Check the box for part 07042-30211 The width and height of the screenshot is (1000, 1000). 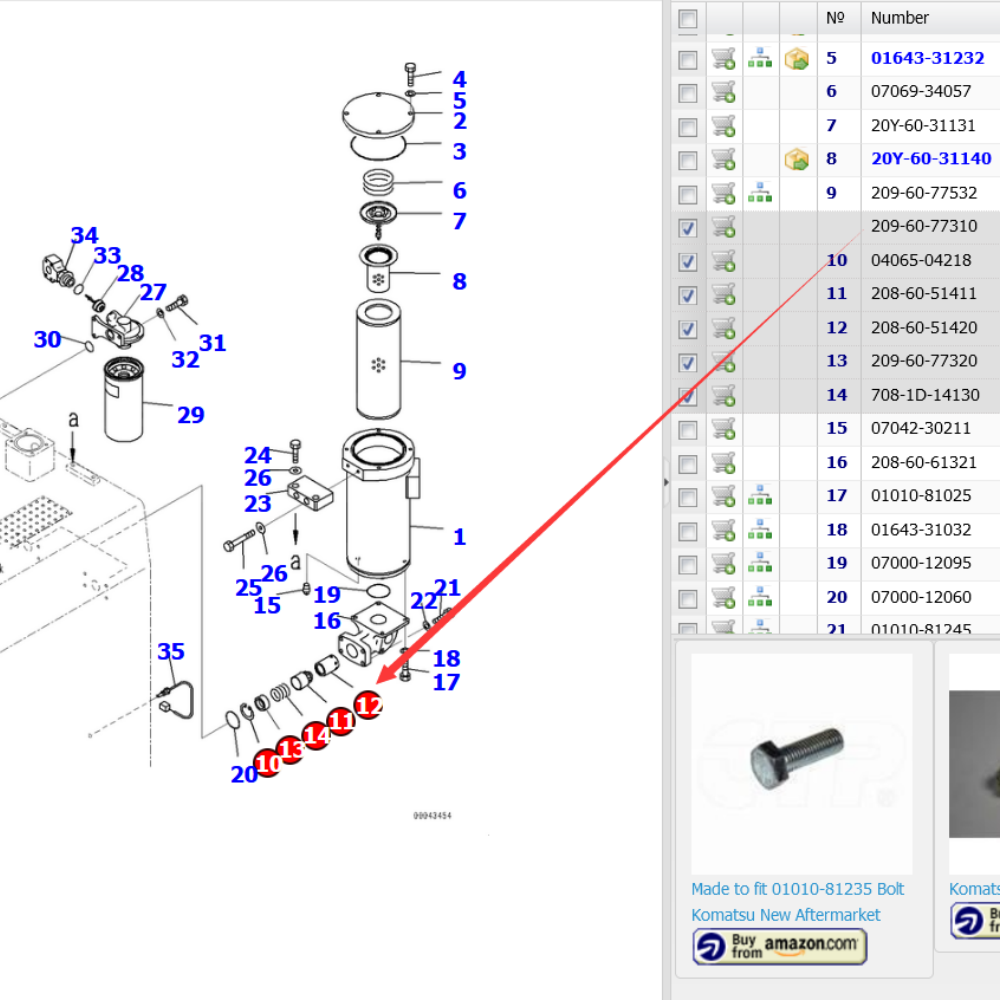(x=688, y=430)
